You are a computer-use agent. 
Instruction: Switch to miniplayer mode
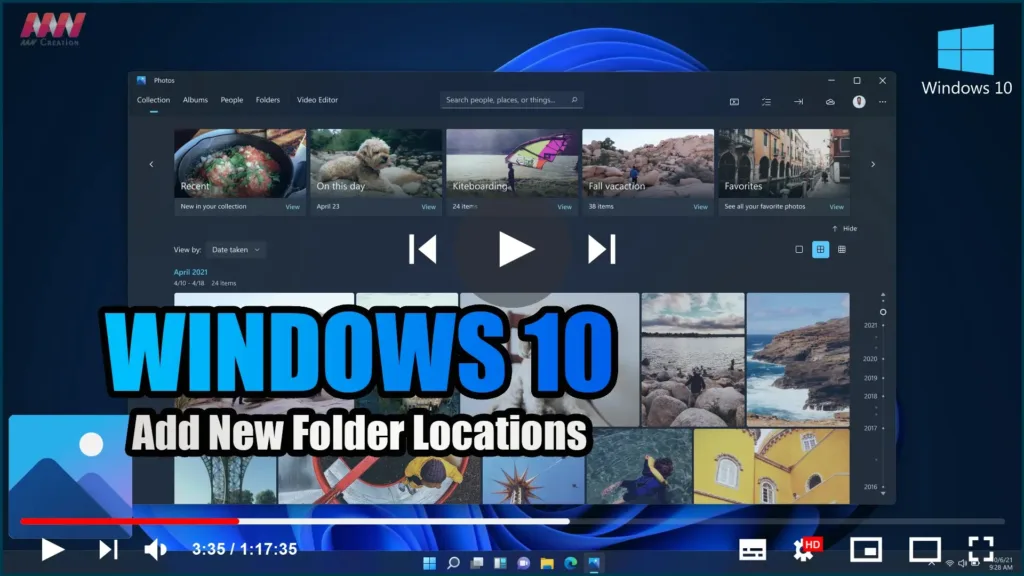865,549
